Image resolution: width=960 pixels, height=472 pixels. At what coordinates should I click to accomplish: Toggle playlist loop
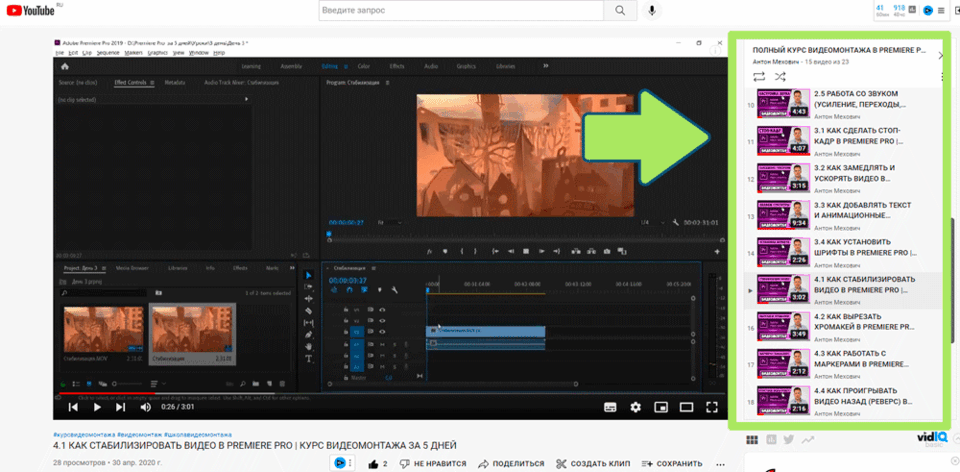(x=759, y=77)
